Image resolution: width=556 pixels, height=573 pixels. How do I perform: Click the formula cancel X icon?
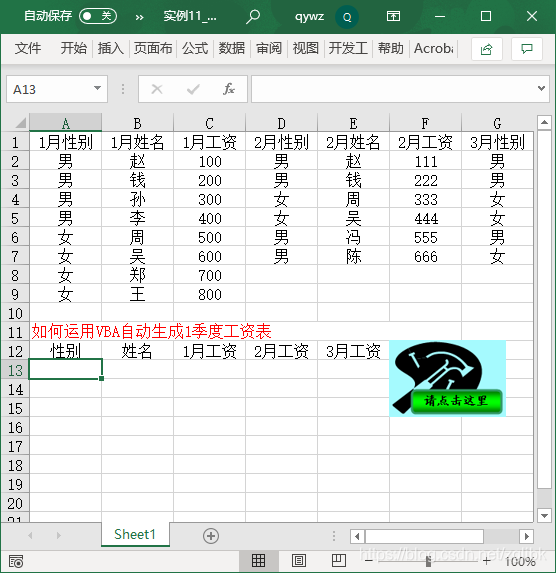click(x=157, y=89)
